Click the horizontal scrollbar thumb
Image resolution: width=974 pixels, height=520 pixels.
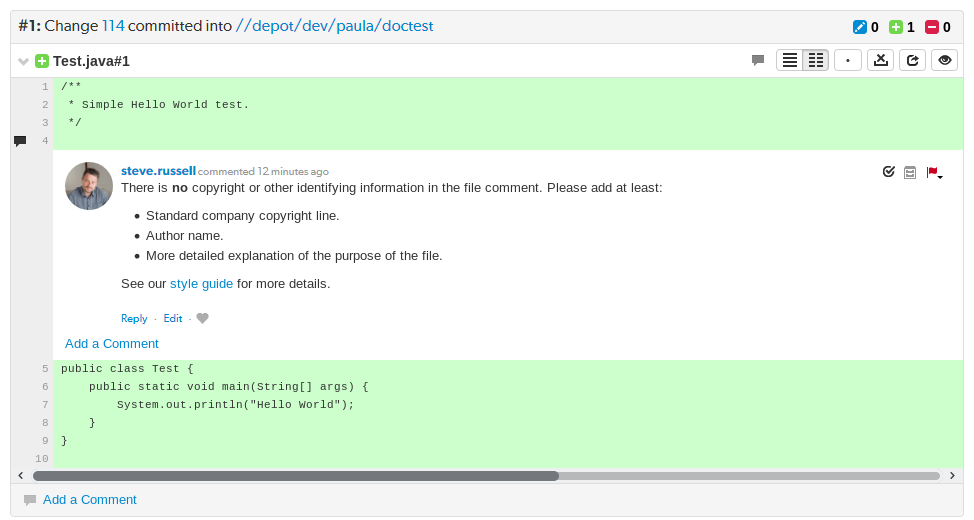(x=295, y=476)
